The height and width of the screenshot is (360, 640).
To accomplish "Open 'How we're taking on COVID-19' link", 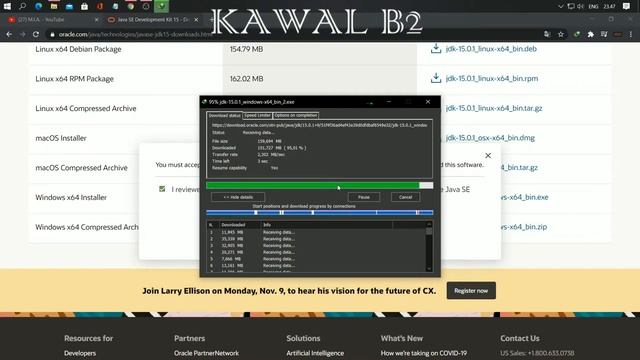I will [424, 353].
